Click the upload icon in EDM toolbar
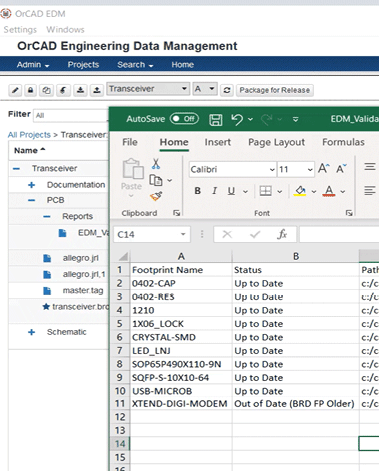The height and width of the screenshot is (471, 379). tap(97, 90)
